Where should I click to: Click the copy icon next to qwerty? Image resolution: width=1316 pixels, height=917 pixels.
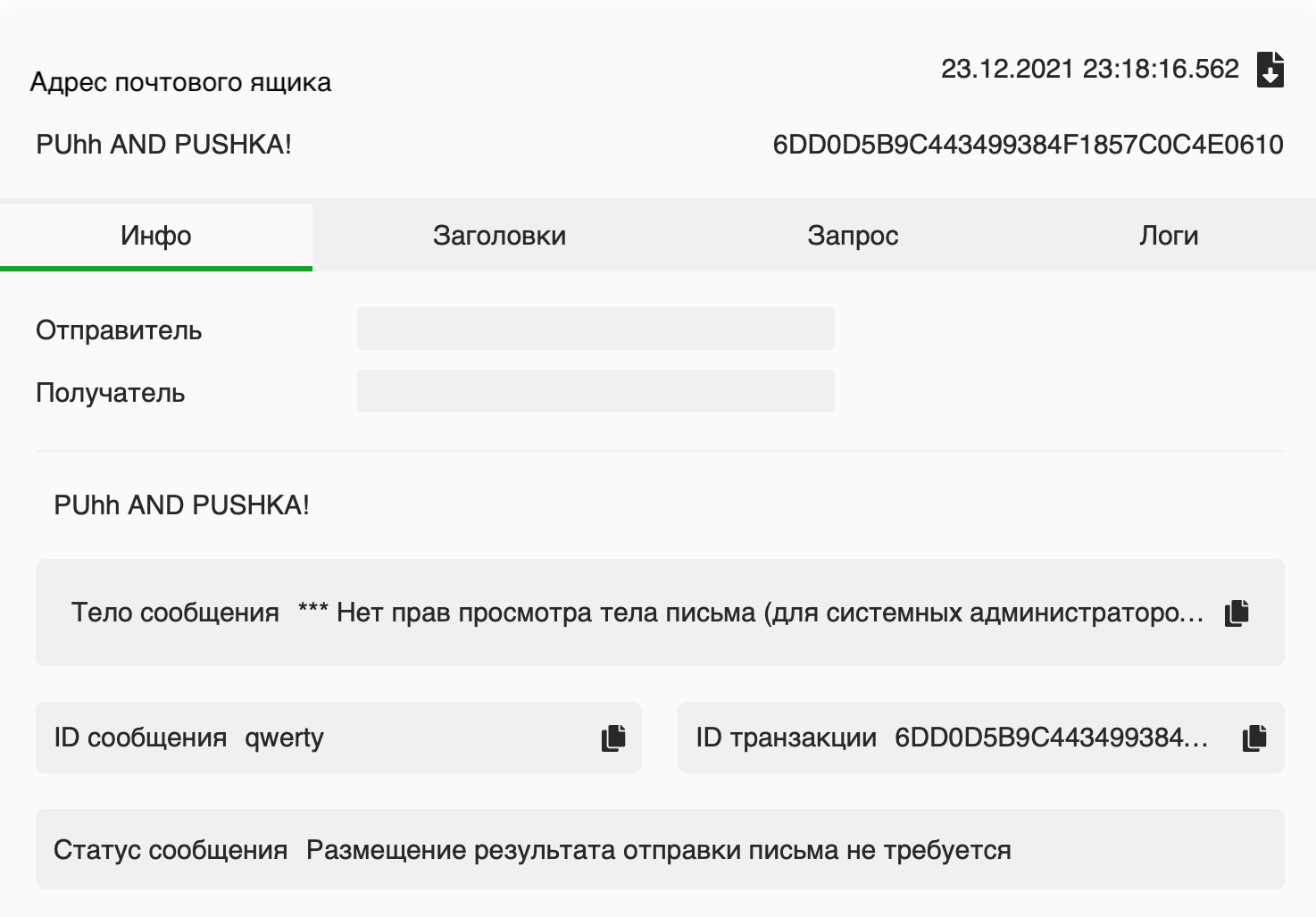coord(612,738)
